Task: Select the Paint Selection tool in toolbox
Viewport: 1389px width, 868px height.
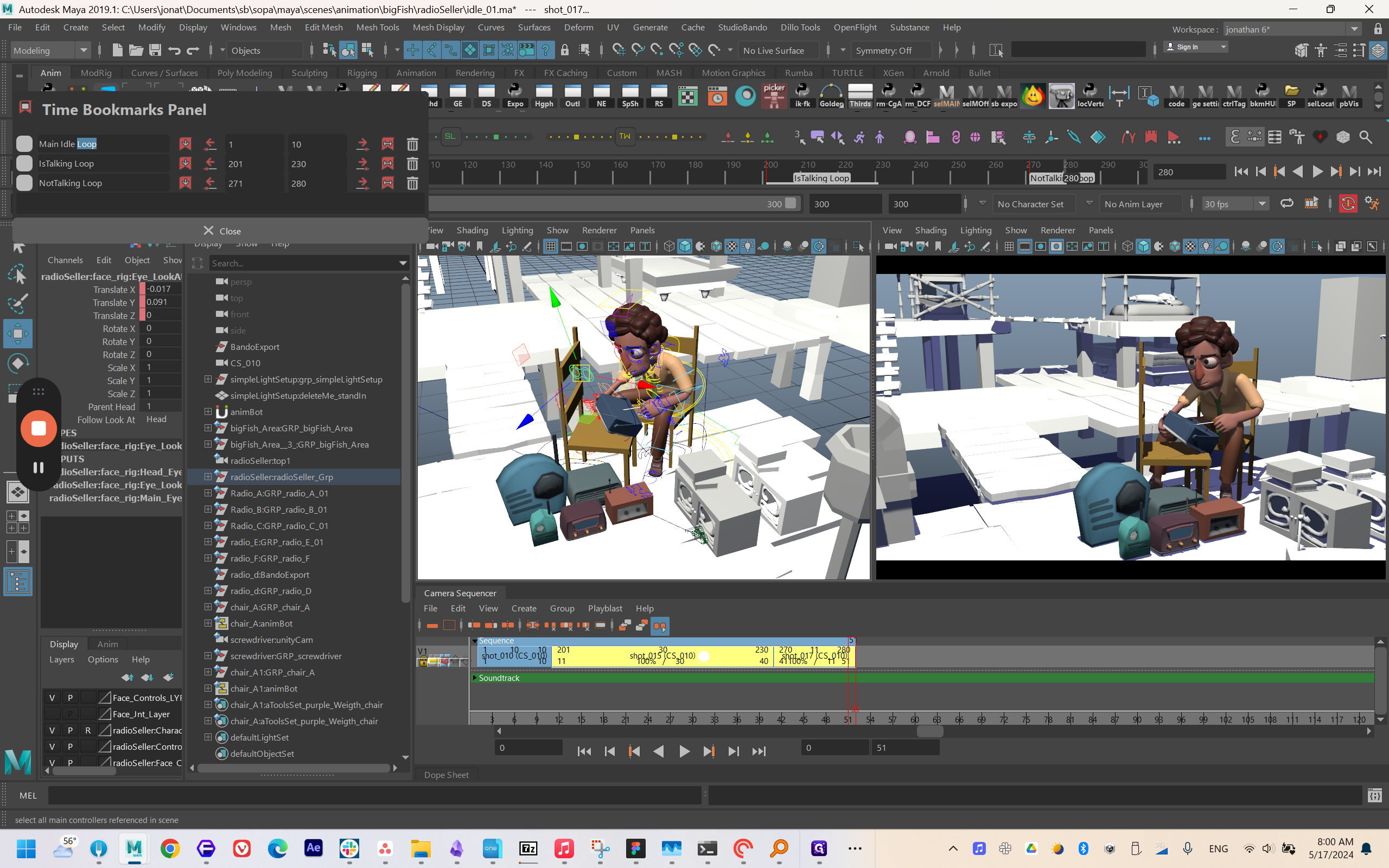Action: 18,304
